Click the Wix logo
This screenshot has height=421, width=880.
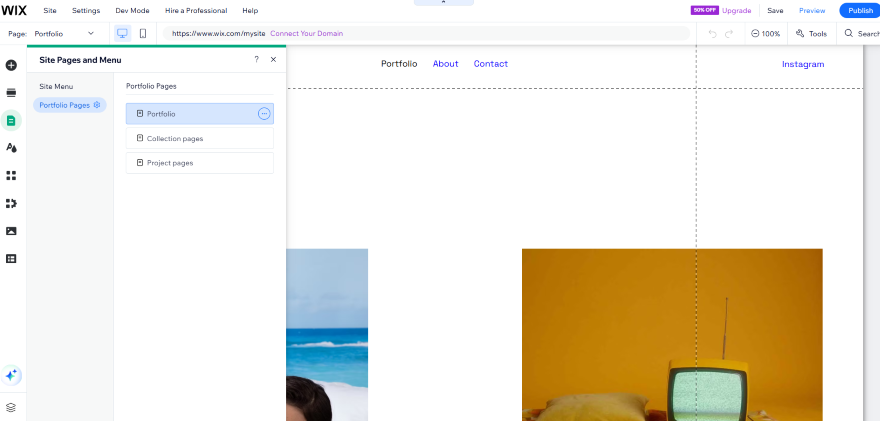[x=13, y=10]
